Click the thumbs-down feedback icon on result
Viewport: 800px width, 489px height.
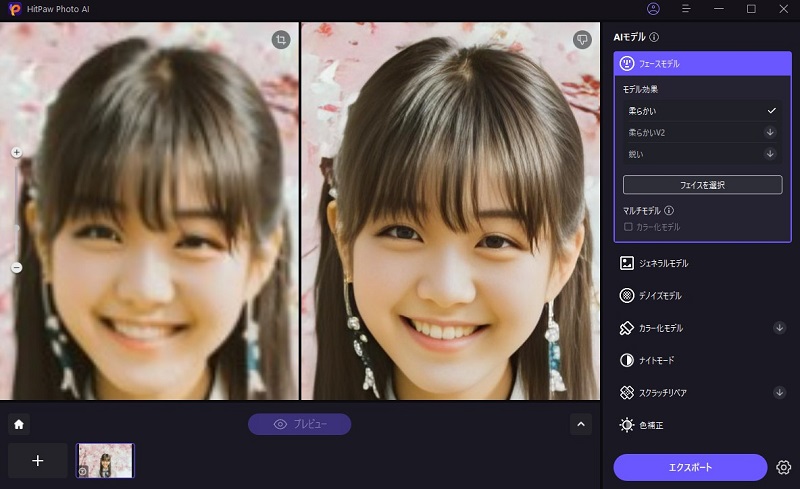click(582, 39)
